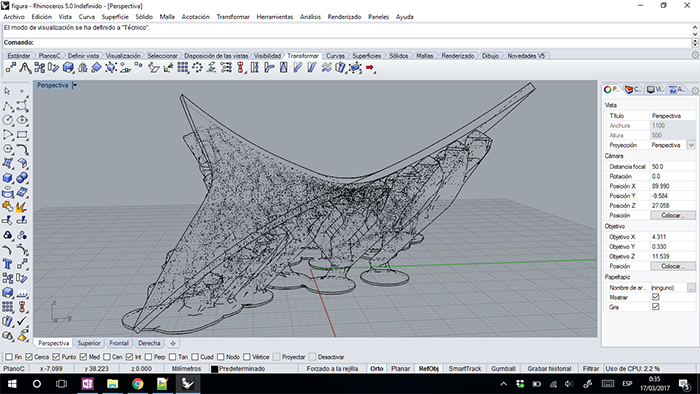Viewport: 700px width, 394px height.
Task: Switch to the Frontal viewport tab
Action: click(119, 343)
